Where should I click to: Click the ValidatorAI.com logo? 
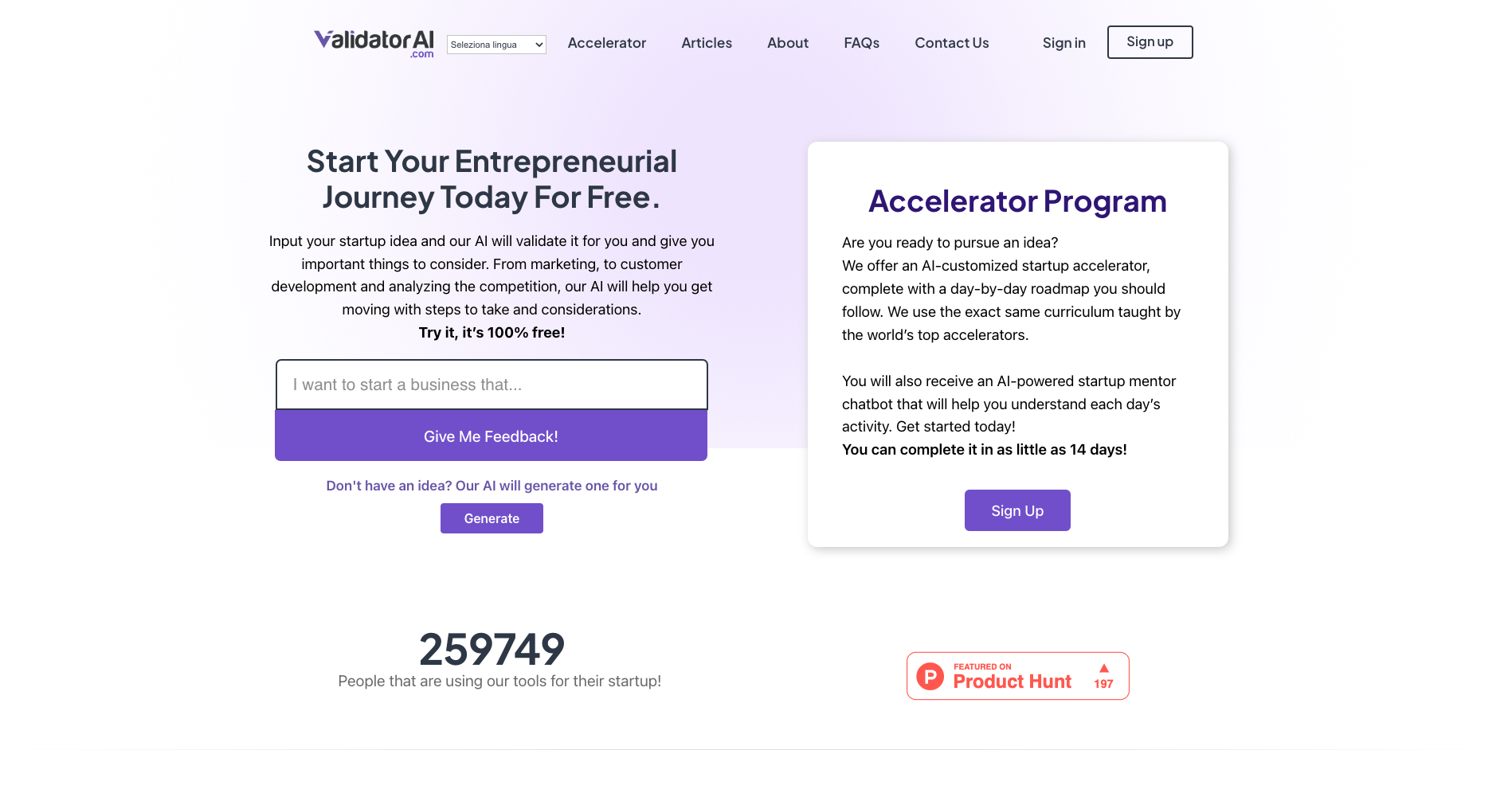(x=374, y=42)
